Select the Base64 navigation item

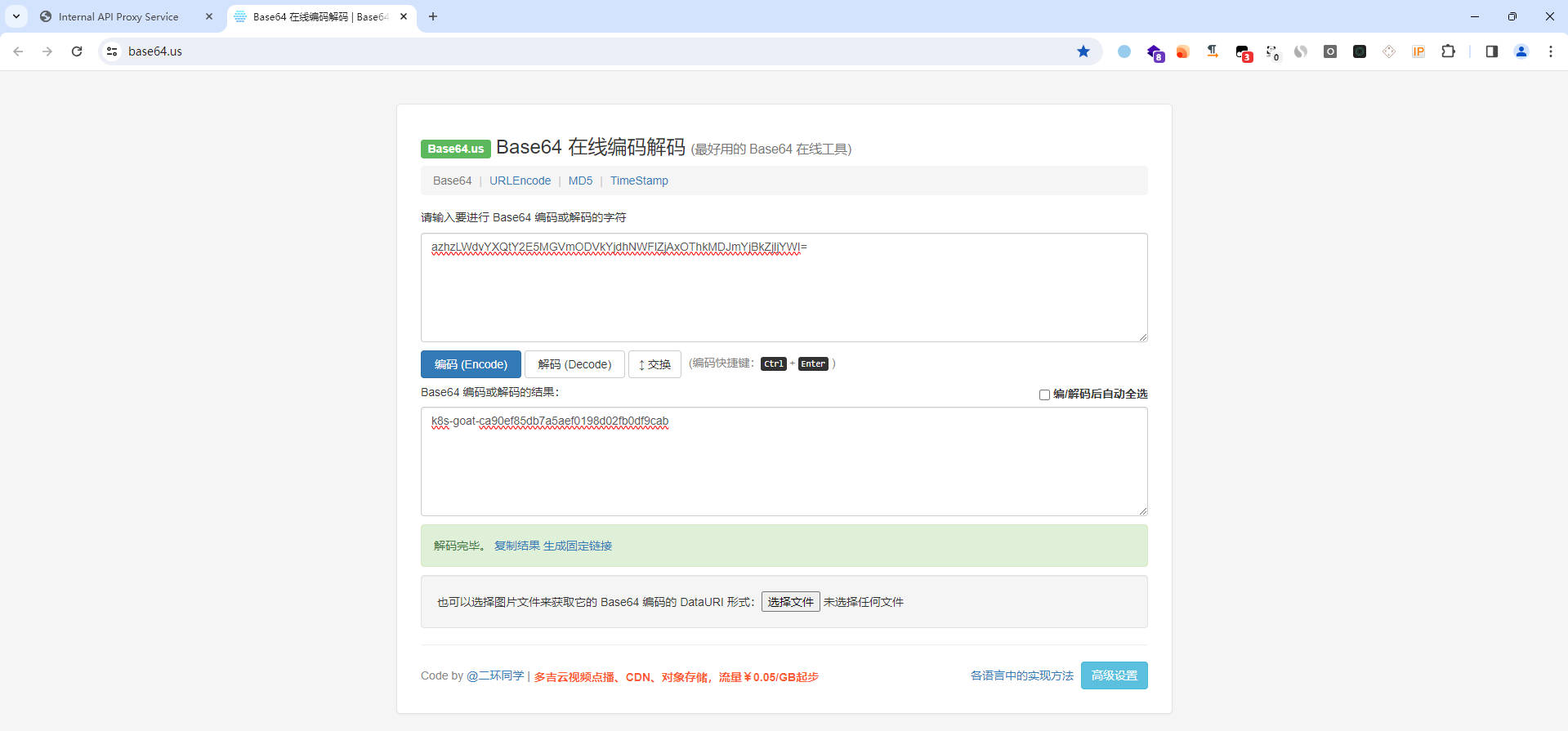pyautogui.click(x=452, y=181)
